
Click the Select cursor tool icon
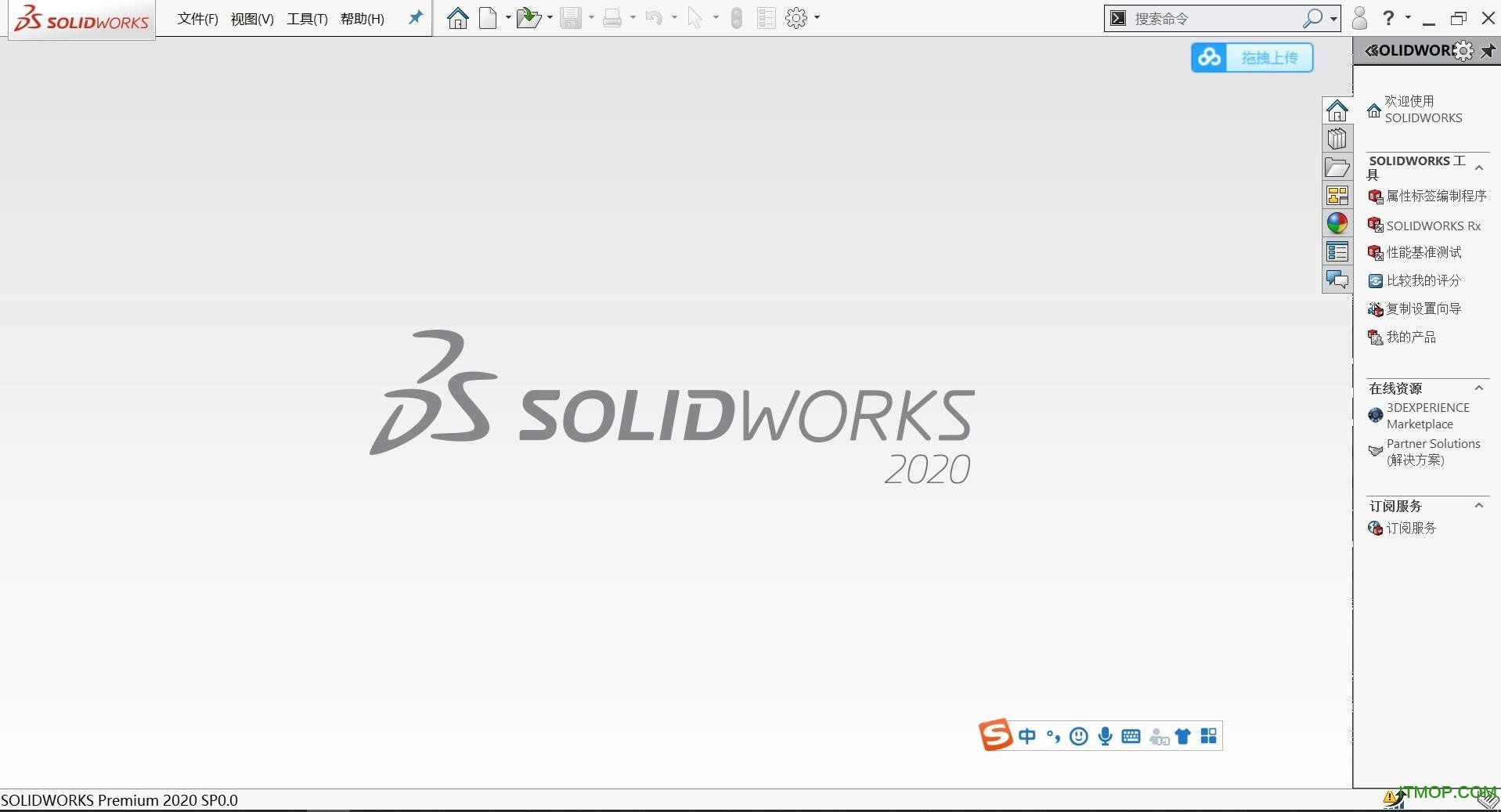(x=695, y=18)
